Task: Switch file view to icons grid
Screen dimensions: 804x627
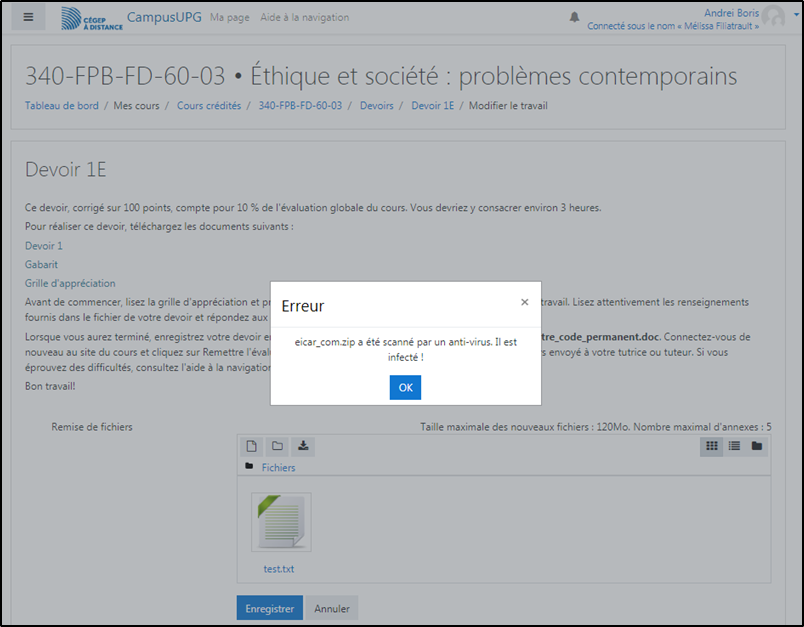Action: 712,446
